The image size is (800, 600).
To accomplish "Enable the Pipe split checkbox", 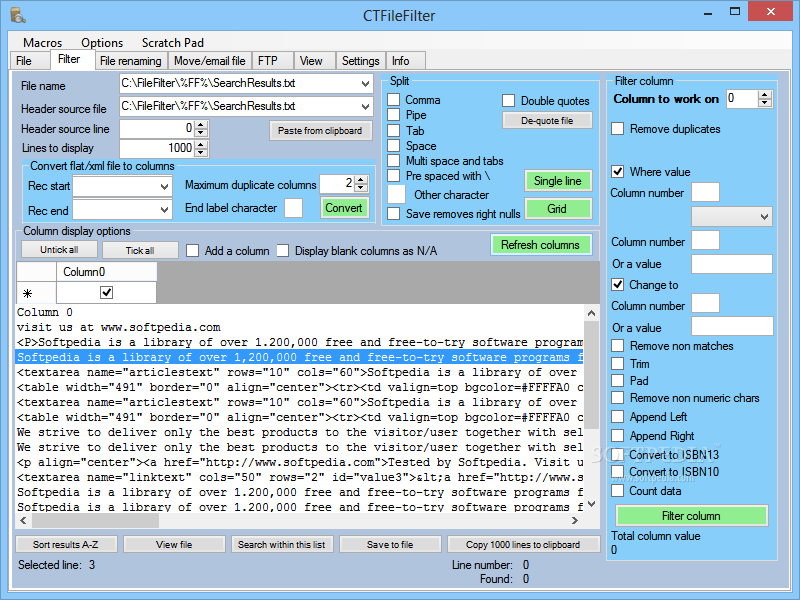I will coord(393,115).
